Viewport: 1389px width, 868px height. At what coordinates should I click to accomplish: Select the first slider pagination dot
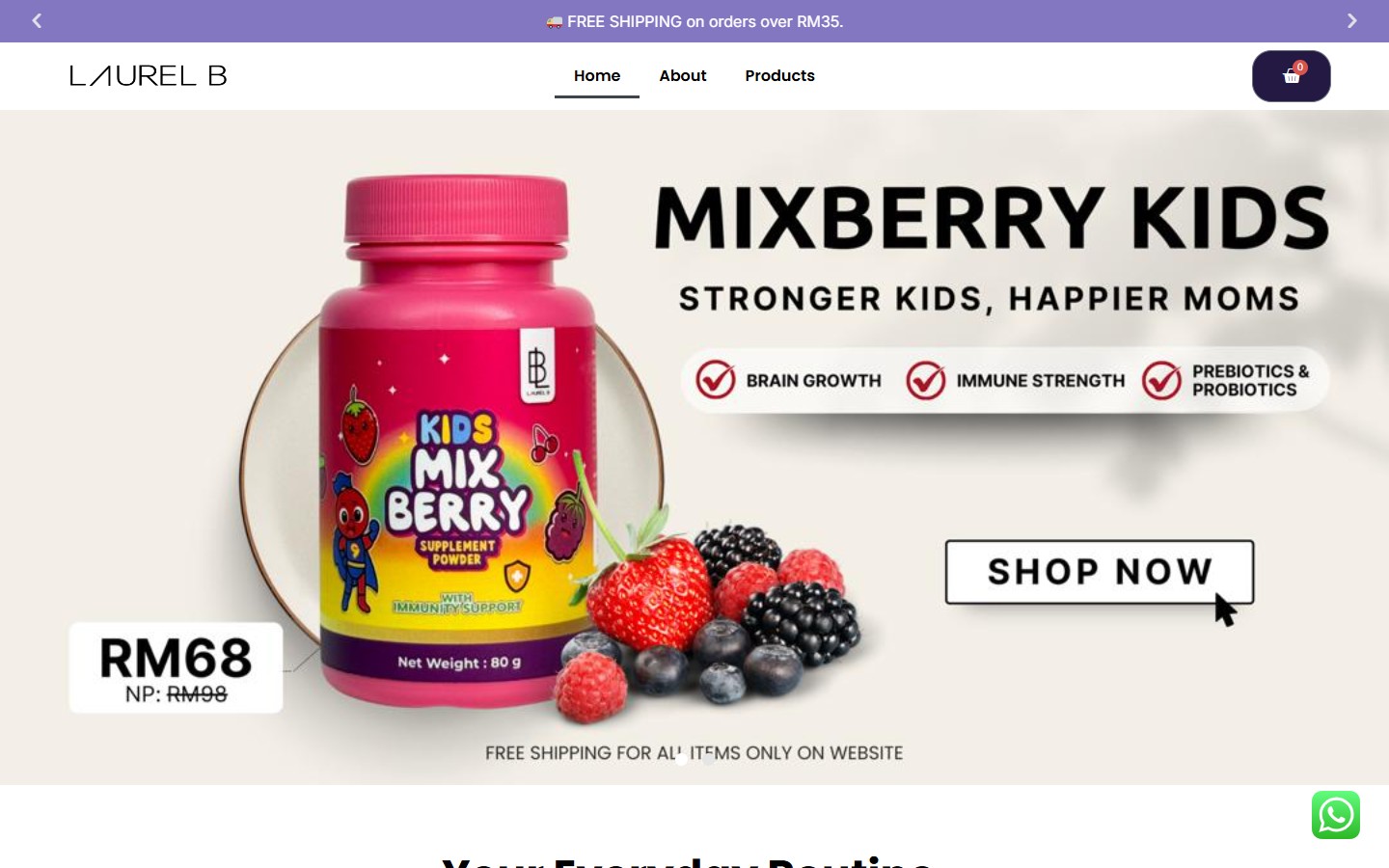tap(681, 759)
